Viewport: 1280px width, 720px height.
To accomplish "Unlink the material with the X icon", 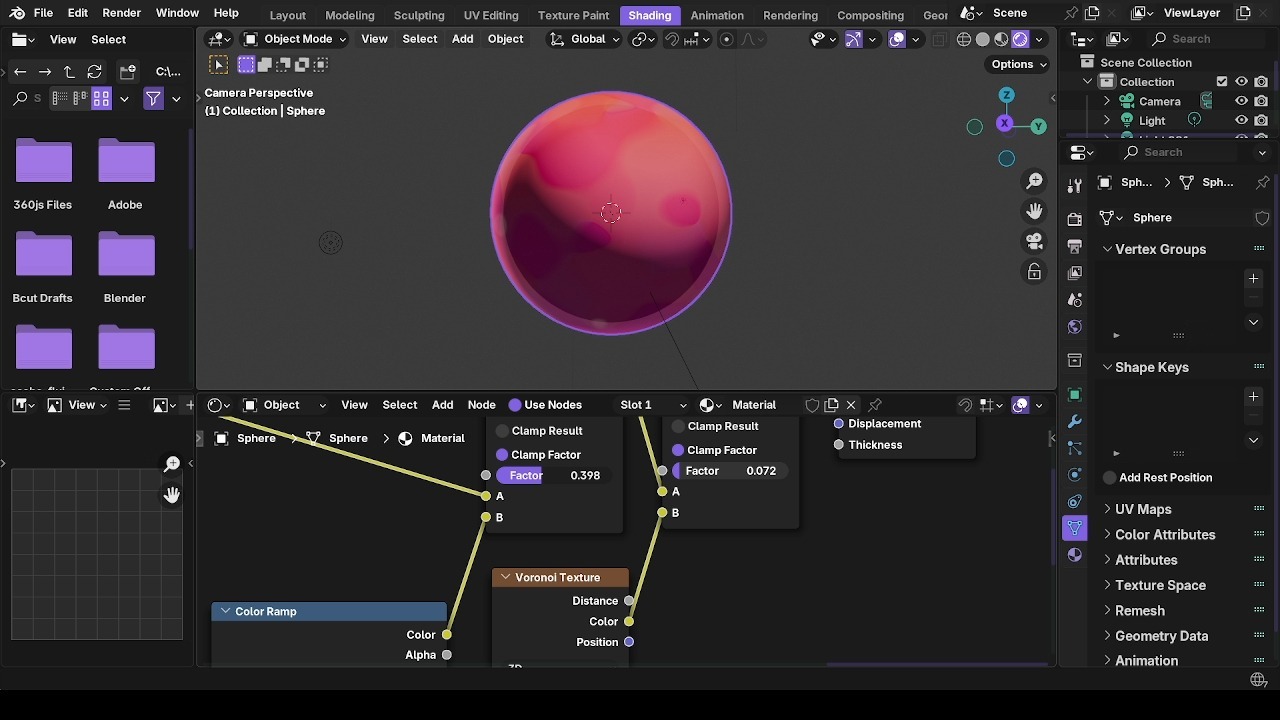I will click(851, 405).
